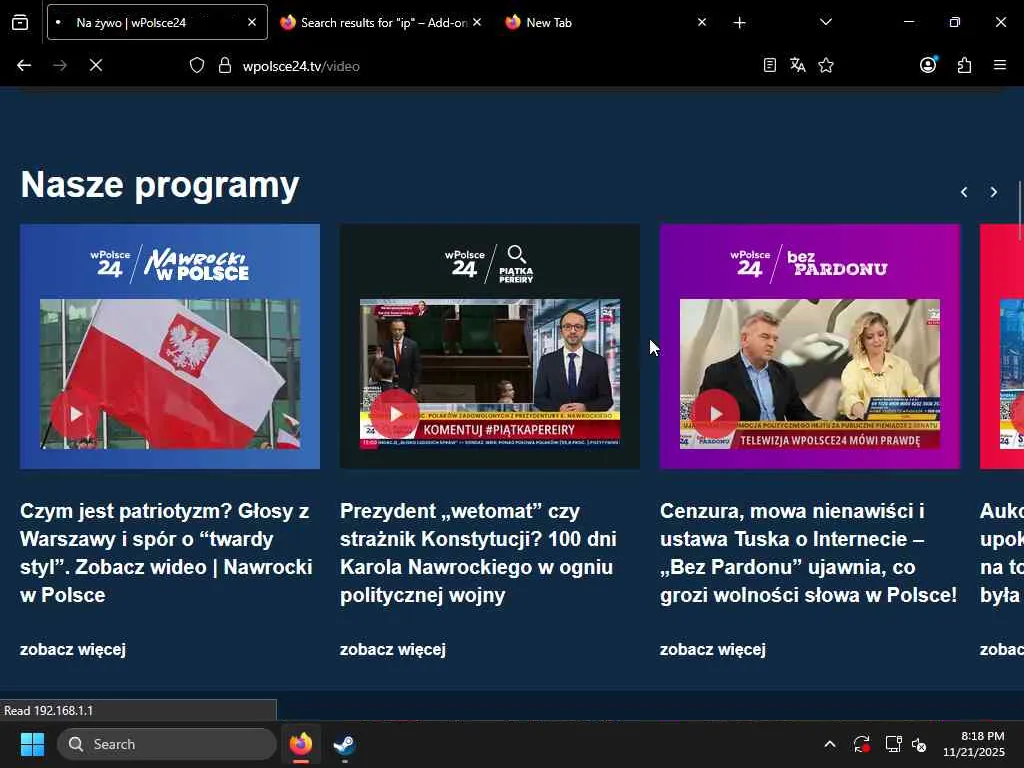Viewport: 1024px width, 768px height.
Task: Open Firefox account menu
Action: tap(928, 65)
